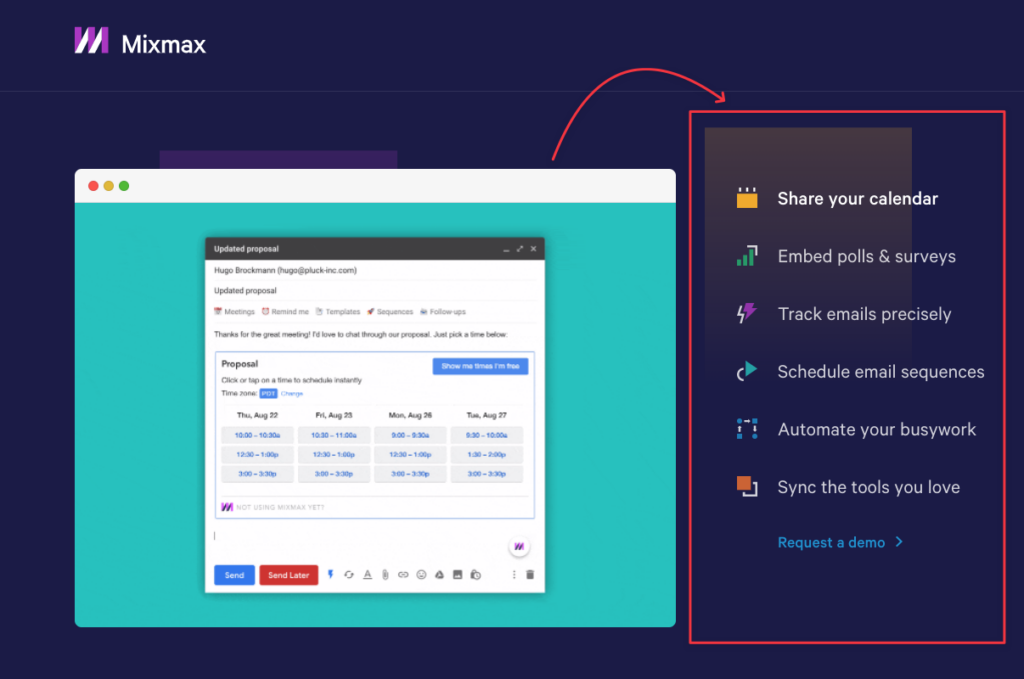
Task: Open the Sequences menu
Action: 390,311
